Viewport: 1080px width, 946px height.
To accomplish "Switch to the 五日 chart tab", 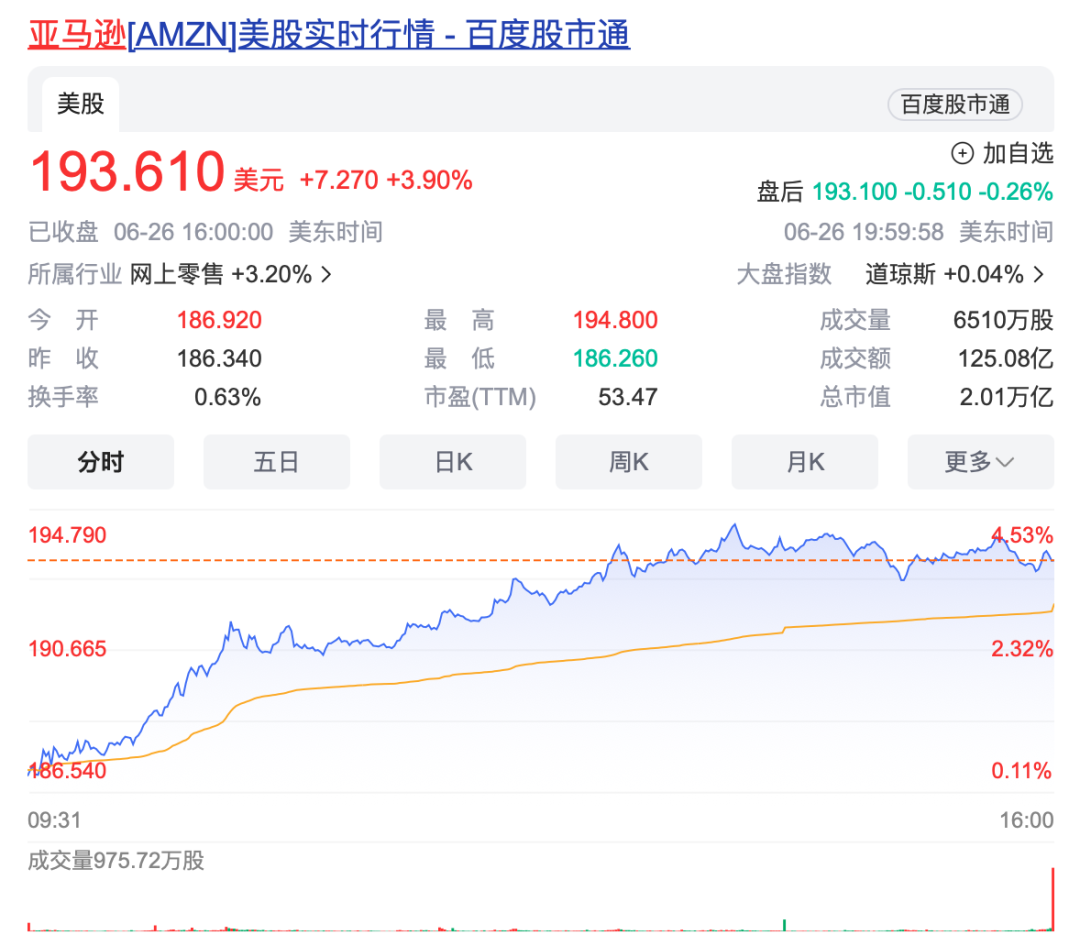I will pos(276,462).
